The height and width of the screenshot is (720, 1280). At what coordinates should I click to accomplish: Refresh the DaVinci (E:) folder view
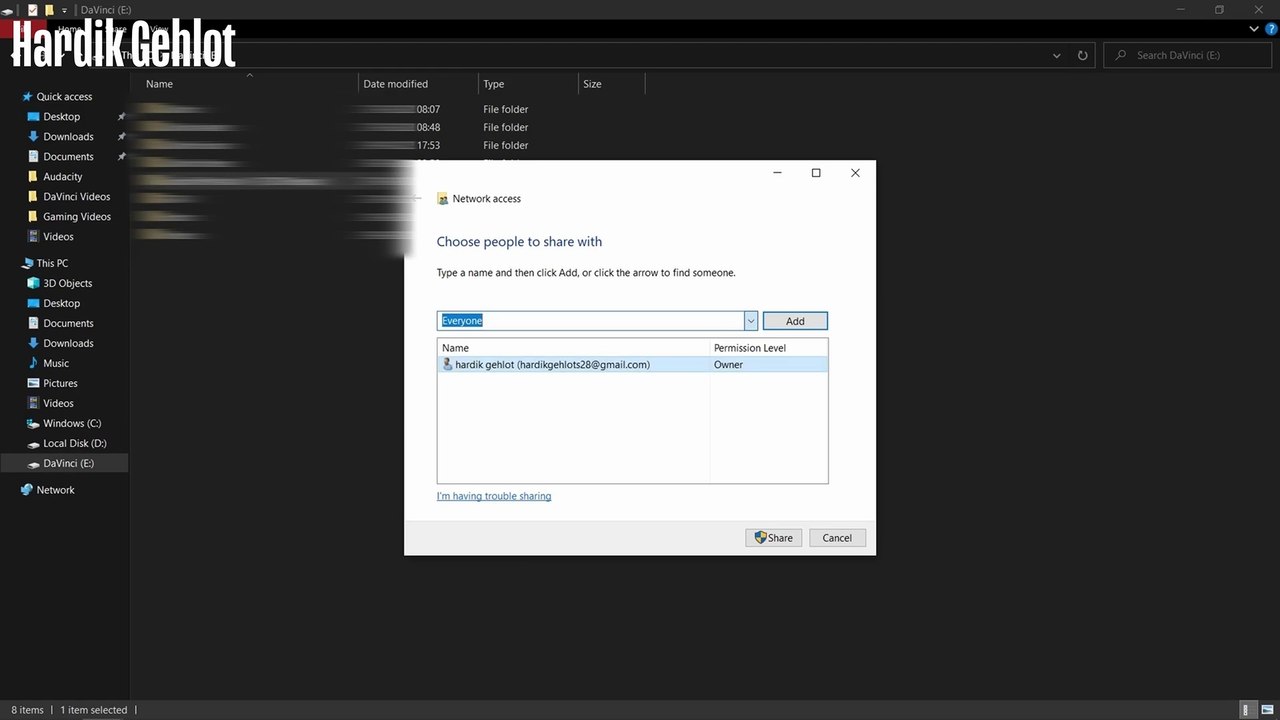tap(1082, 56)
